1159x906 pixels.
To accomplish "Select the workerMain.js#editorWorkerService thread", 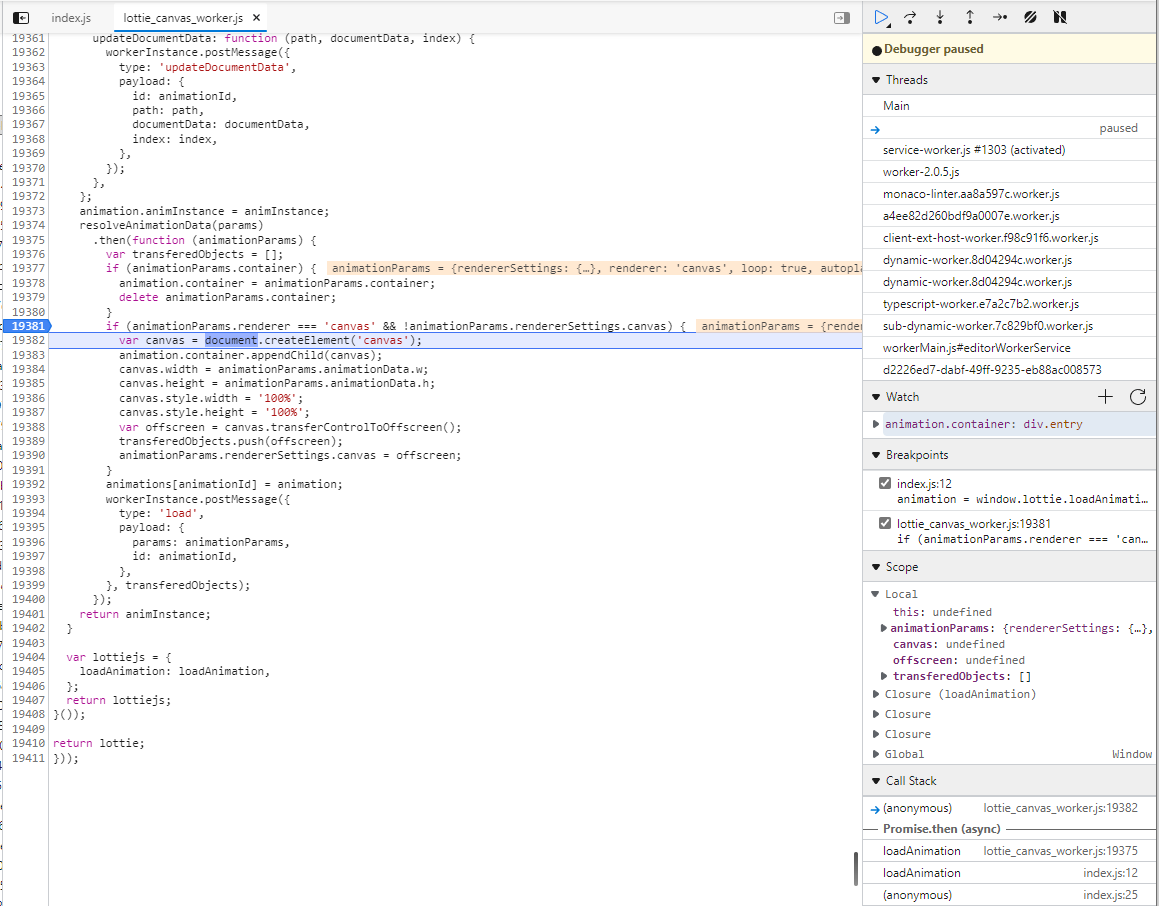I will pos(1010,348).
